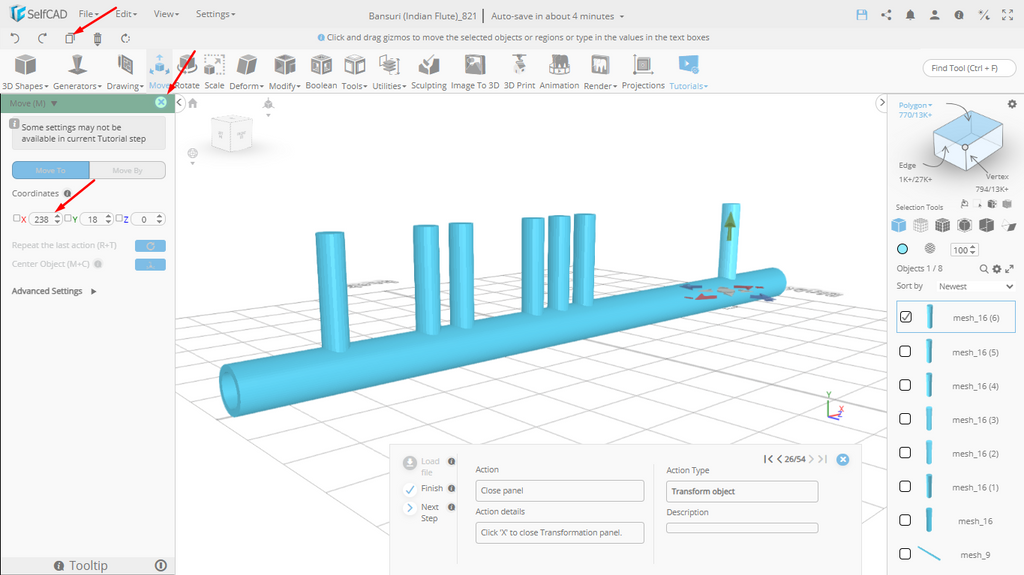1024x575 pixels.
Task: Open the Settings menu
Action: (x=215, y=15)
